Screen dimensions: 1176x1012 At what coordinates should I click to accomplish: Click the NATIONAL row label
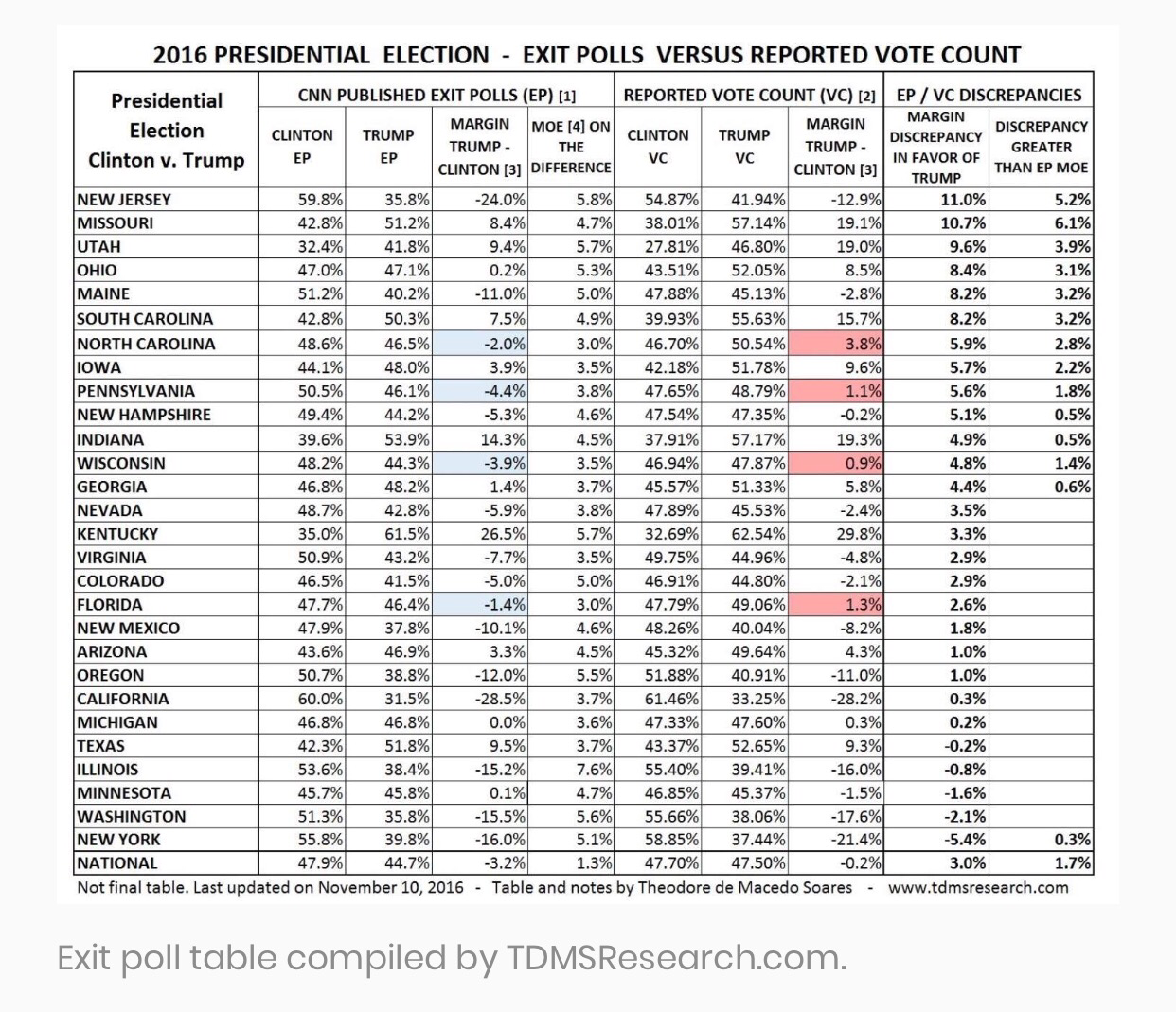(117, 862)
